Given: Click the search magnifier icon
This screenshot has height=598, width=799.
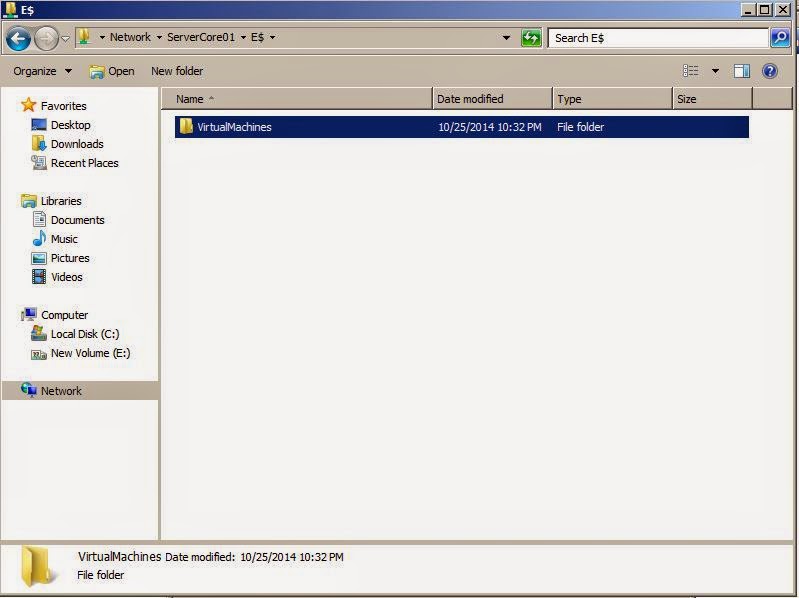Looking at the screenshot, I should point(780,38).
